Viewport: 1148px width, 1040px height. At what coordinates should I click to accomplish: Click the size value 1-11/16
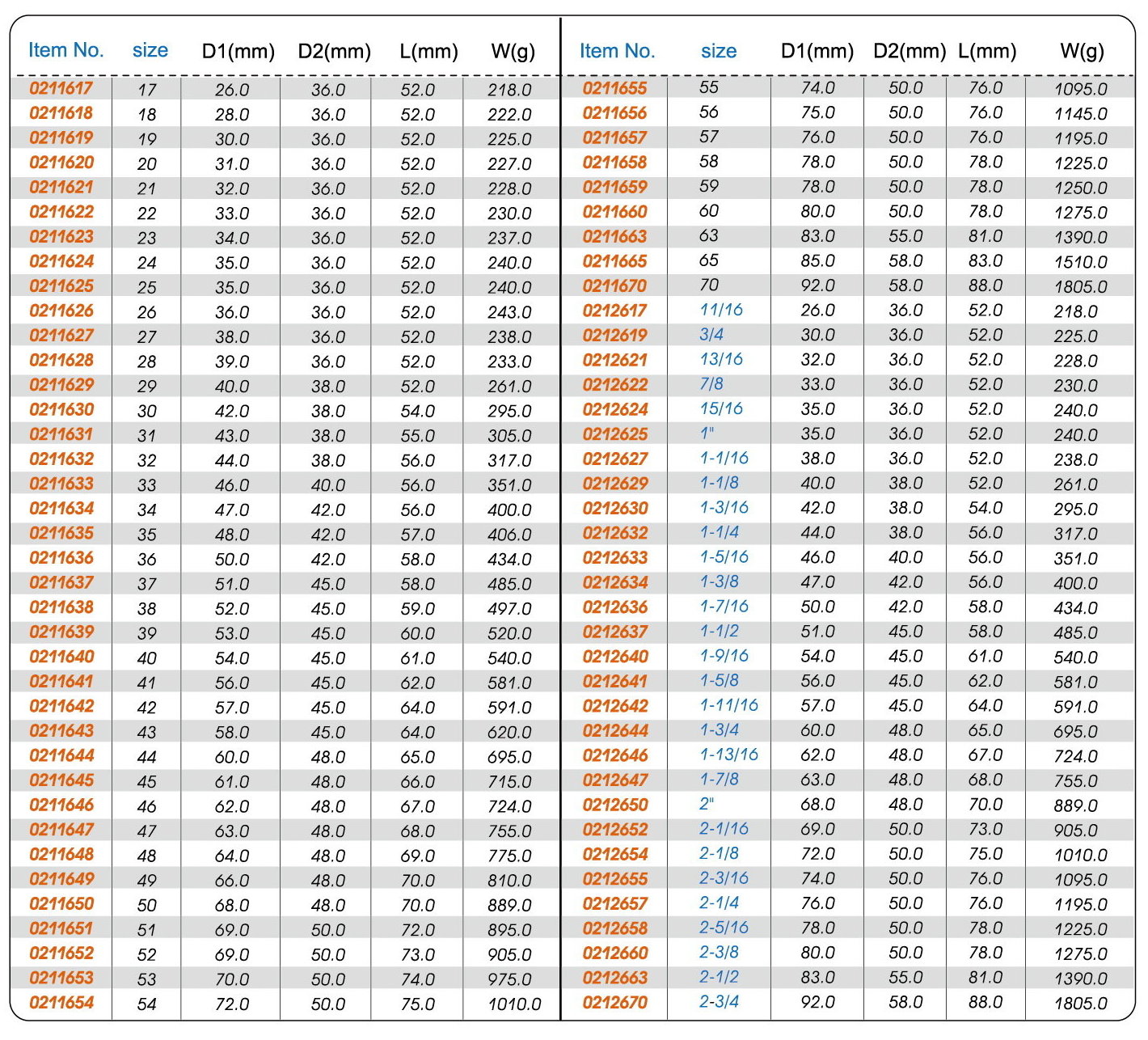click(729, 705)
